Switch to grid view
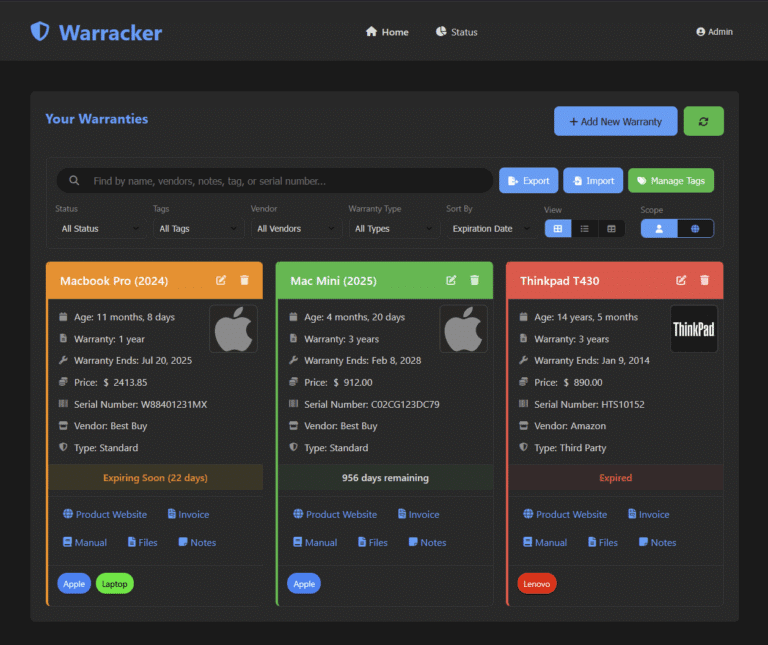 pyautogui.click(x=558, y=229)
